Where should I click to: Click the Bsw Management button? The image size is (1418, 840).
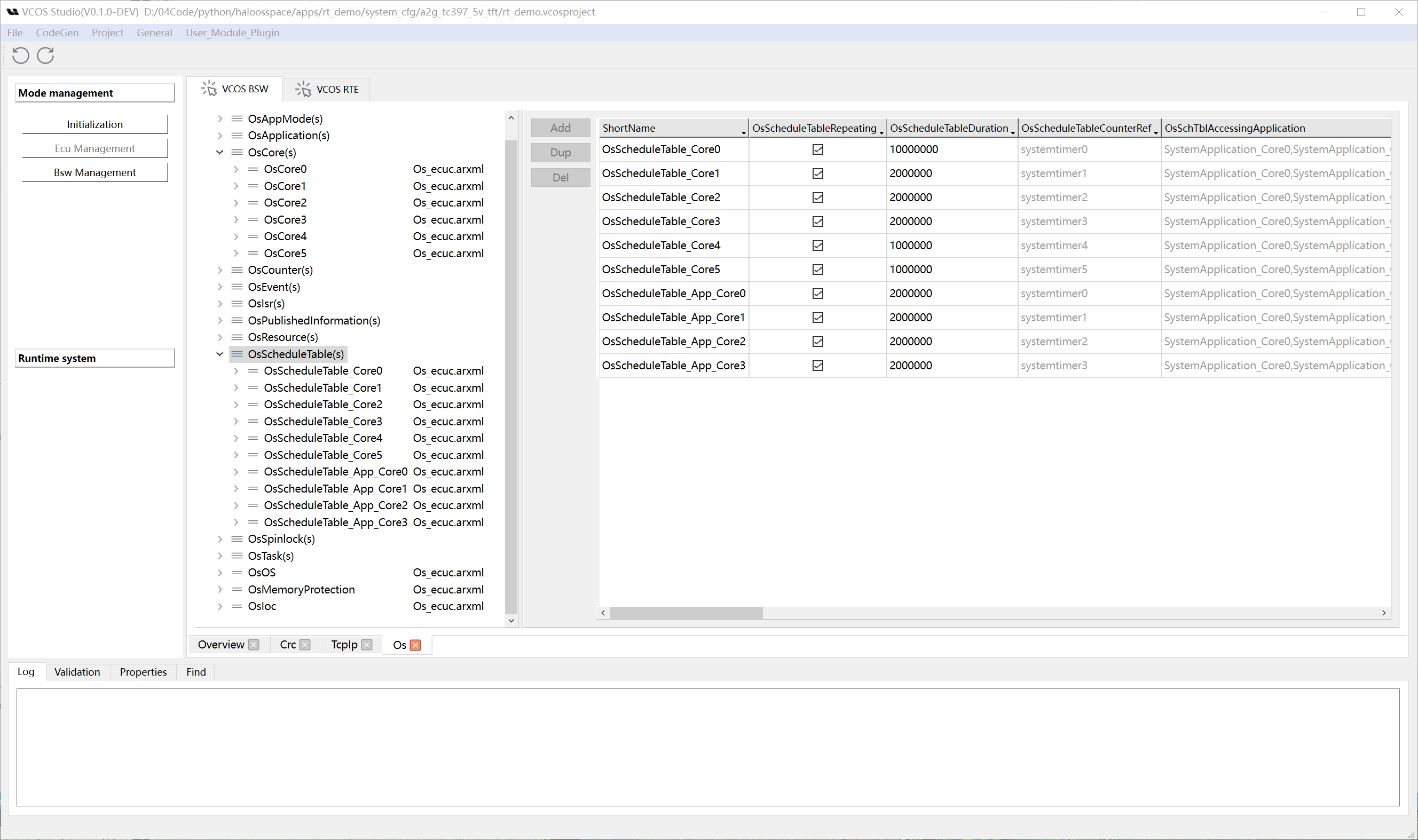(x=94, y=172)
